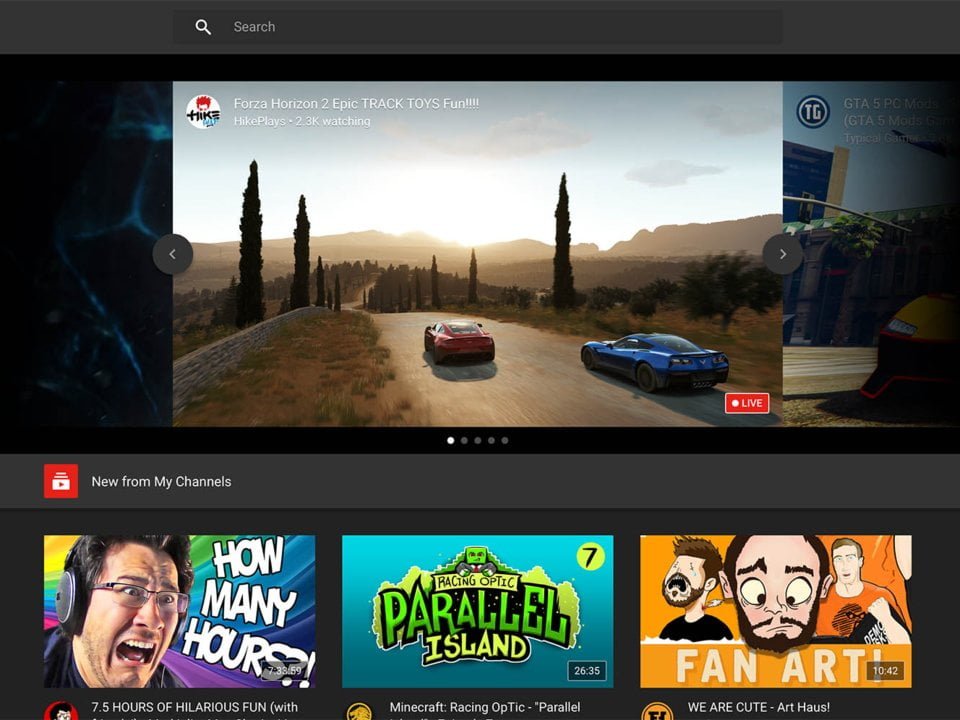
Task: Click the 10:42 duration badge
Action: [885, 670]
